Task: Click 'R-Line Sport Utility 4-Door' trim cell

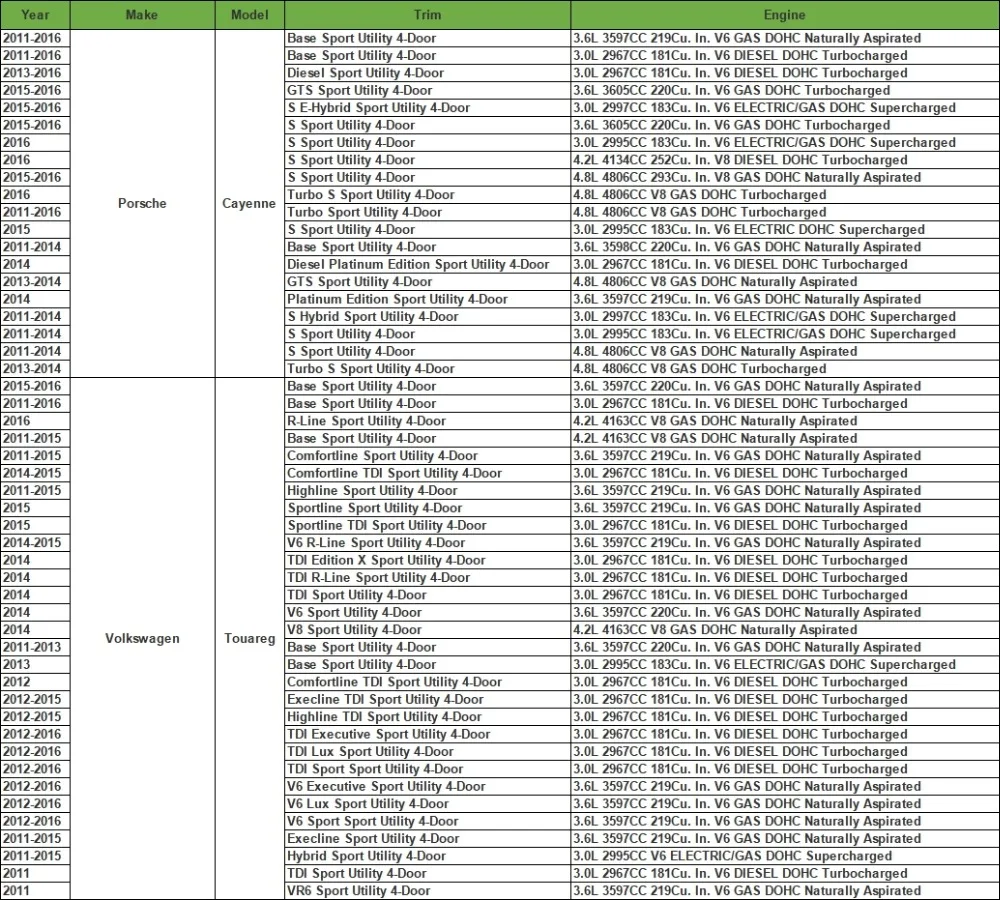Action: click(427, 421)
